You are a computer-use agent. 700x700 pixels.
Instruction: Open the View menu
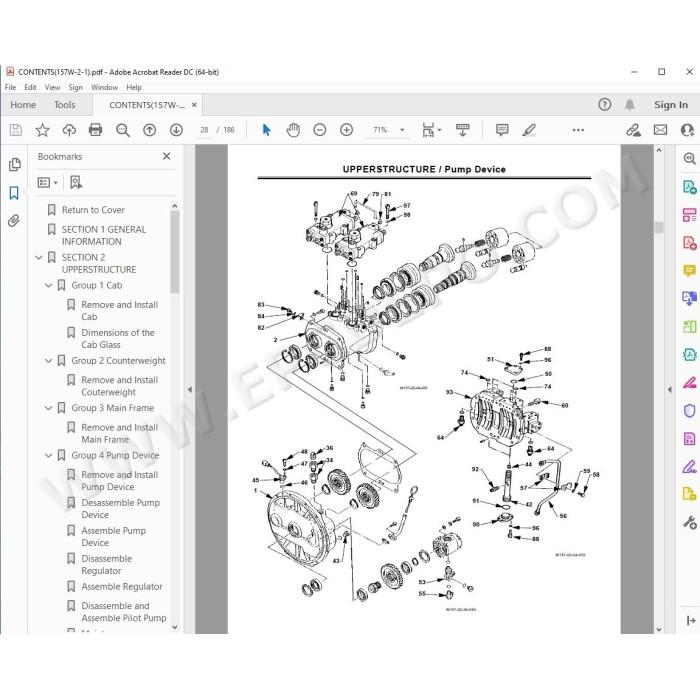[x=52, y=87]
